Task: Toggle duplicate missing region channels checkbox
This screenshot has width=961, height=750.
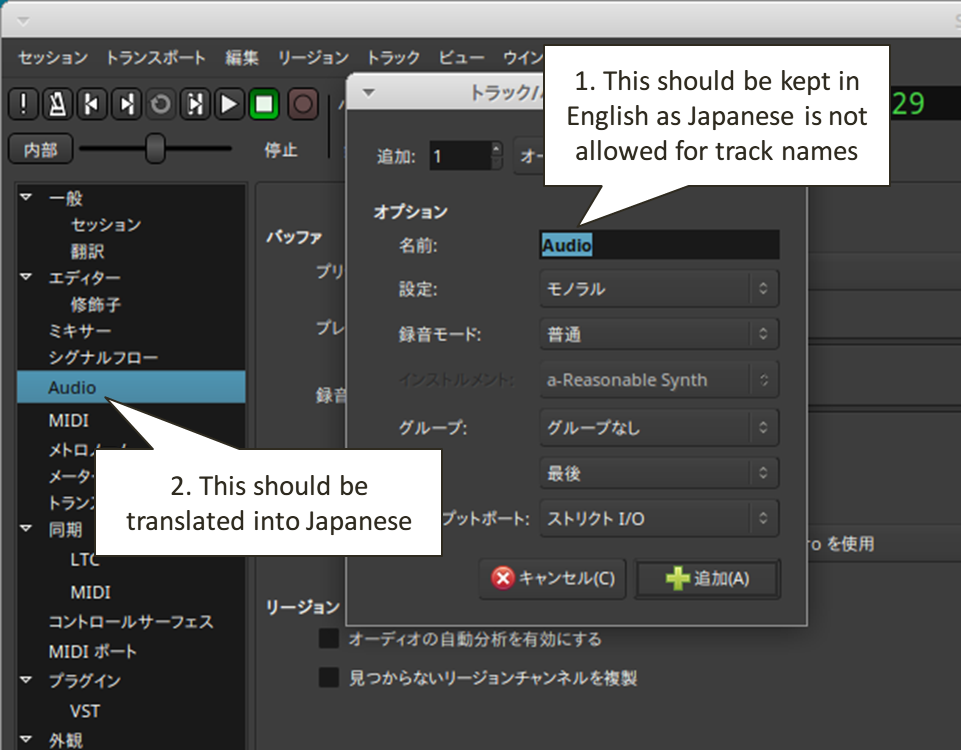Action: tap(329, 678)
